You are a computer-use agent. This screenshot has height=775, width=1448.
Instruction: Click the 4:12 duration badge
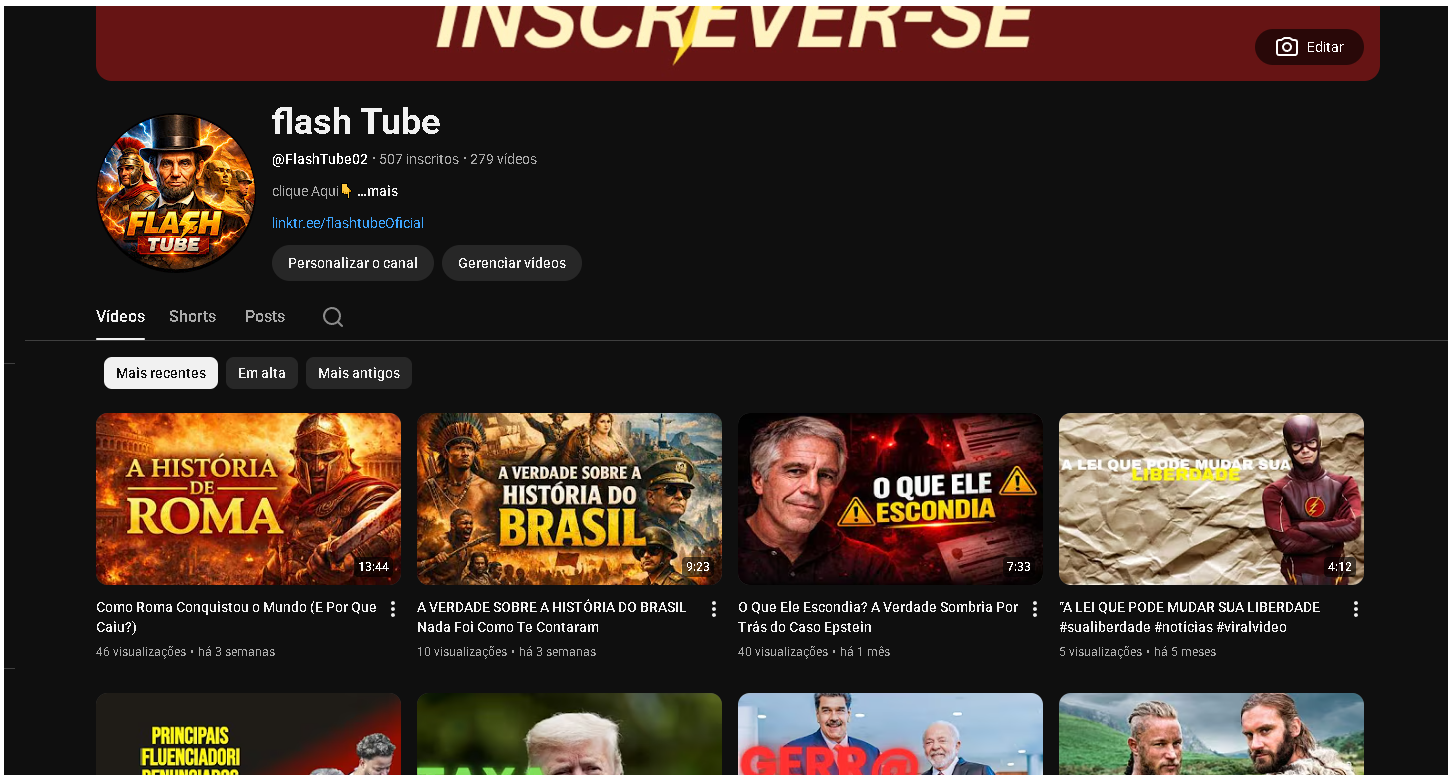(1339, 567)
